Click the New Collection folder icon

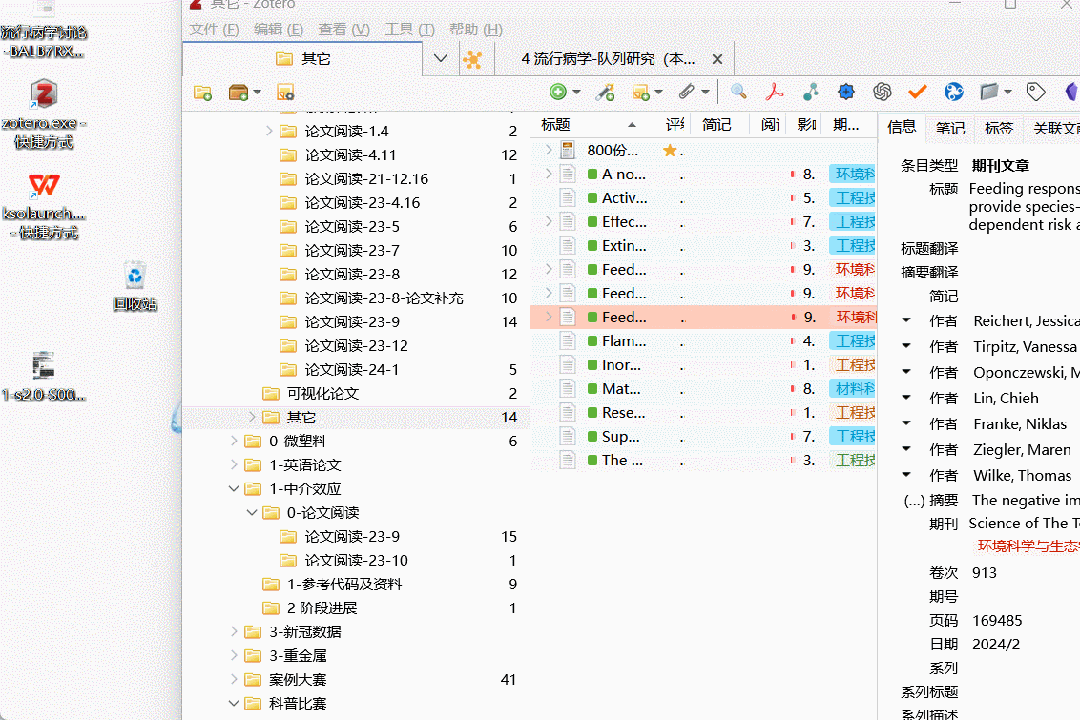coord(202,92)
